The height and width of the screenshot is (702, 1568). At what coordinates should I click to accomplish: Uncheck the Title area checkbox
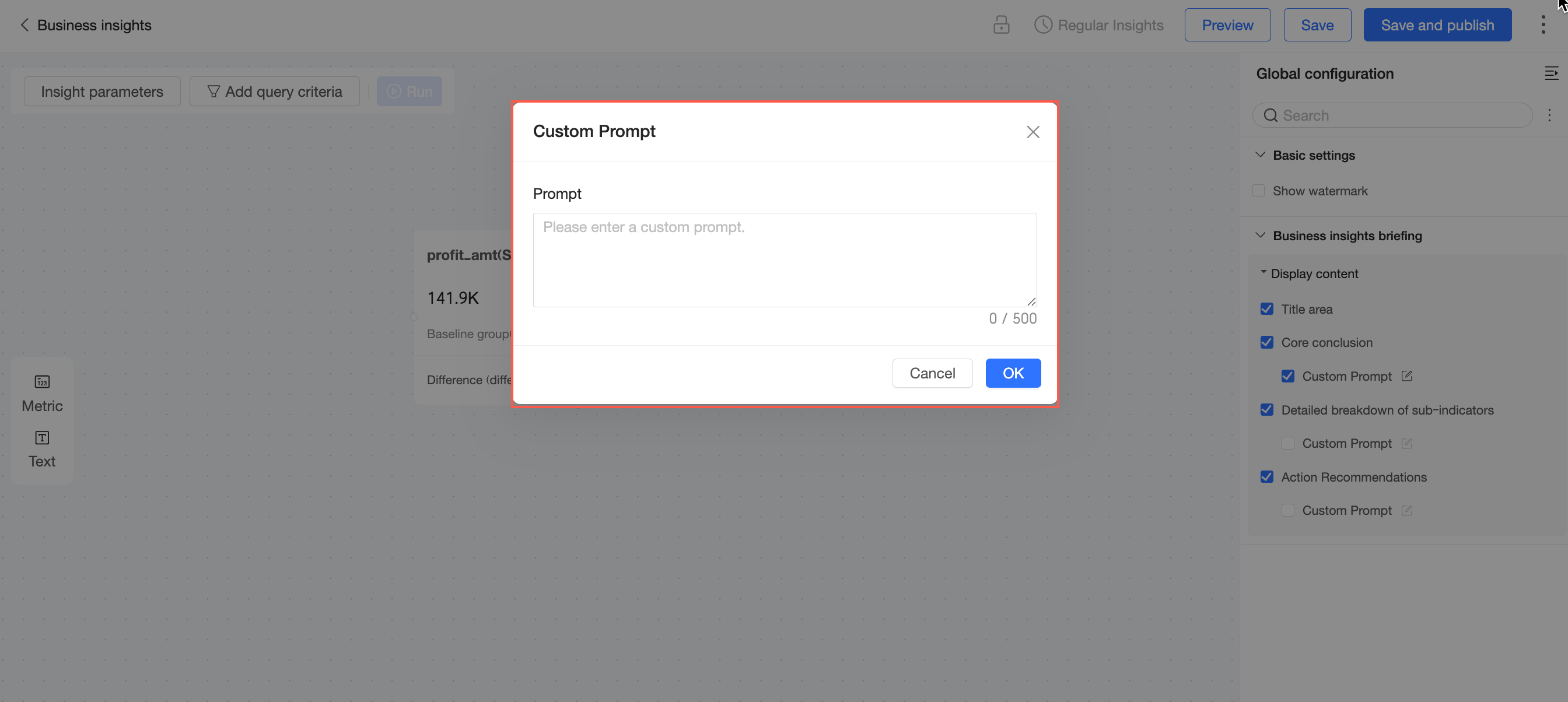[x=1266, y=309]
